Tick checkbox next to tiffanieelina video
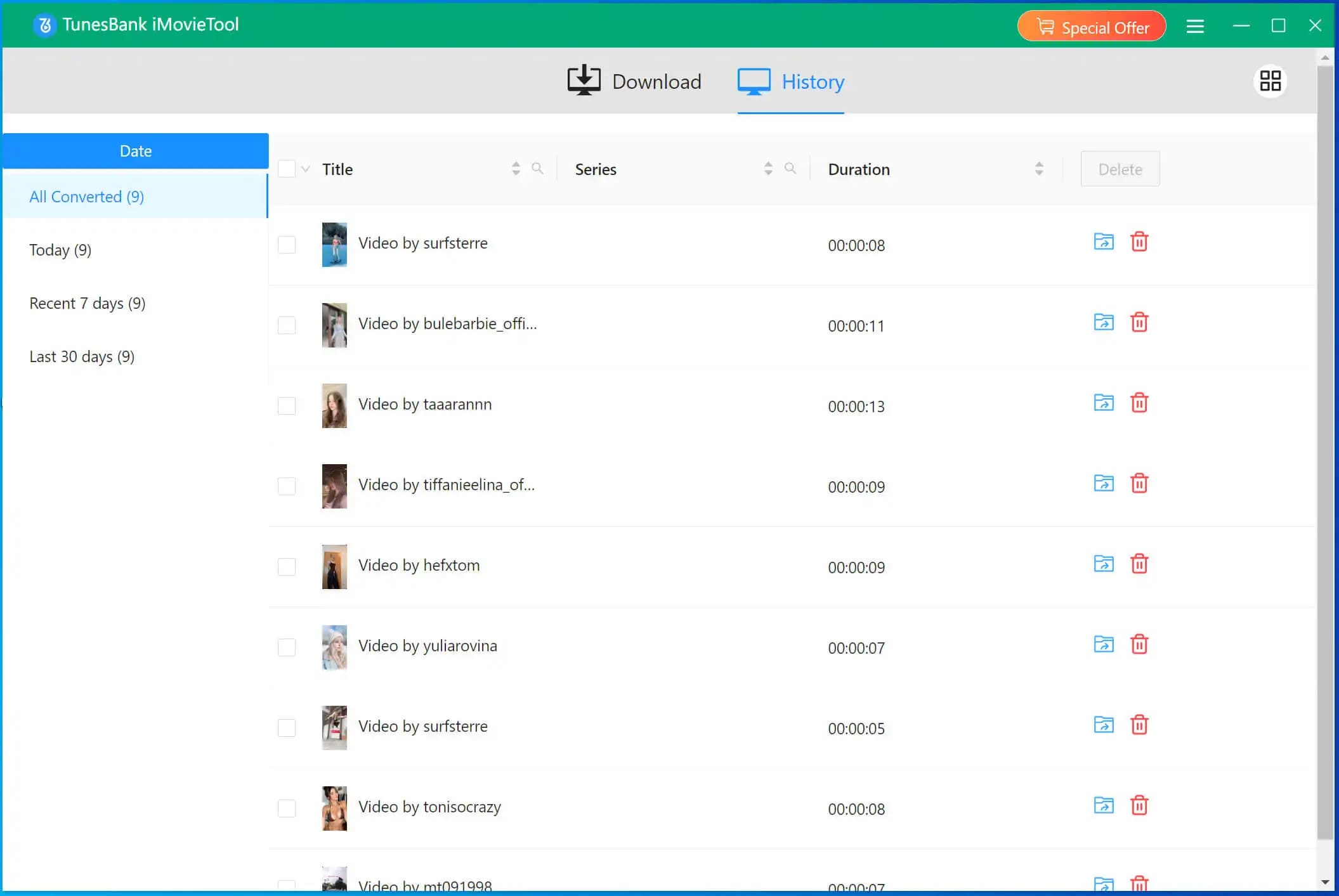The width and height of the screenshot is (1339, 896). click(x=287, y=486)
